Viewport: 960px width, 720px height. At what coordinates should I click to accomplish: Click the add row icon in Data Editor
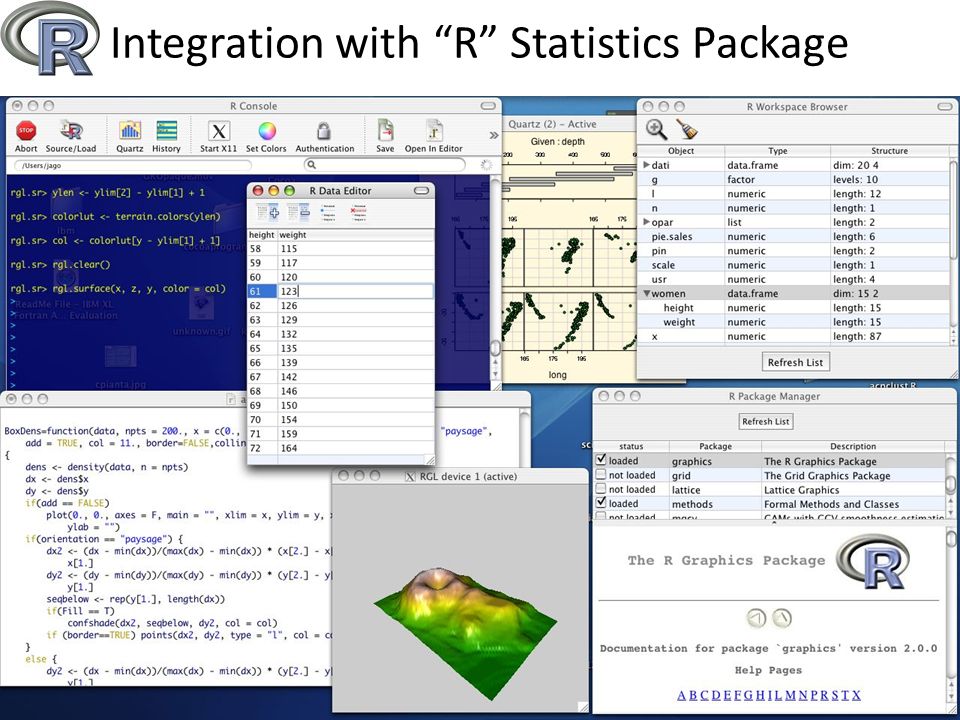[x=328, y=212]
